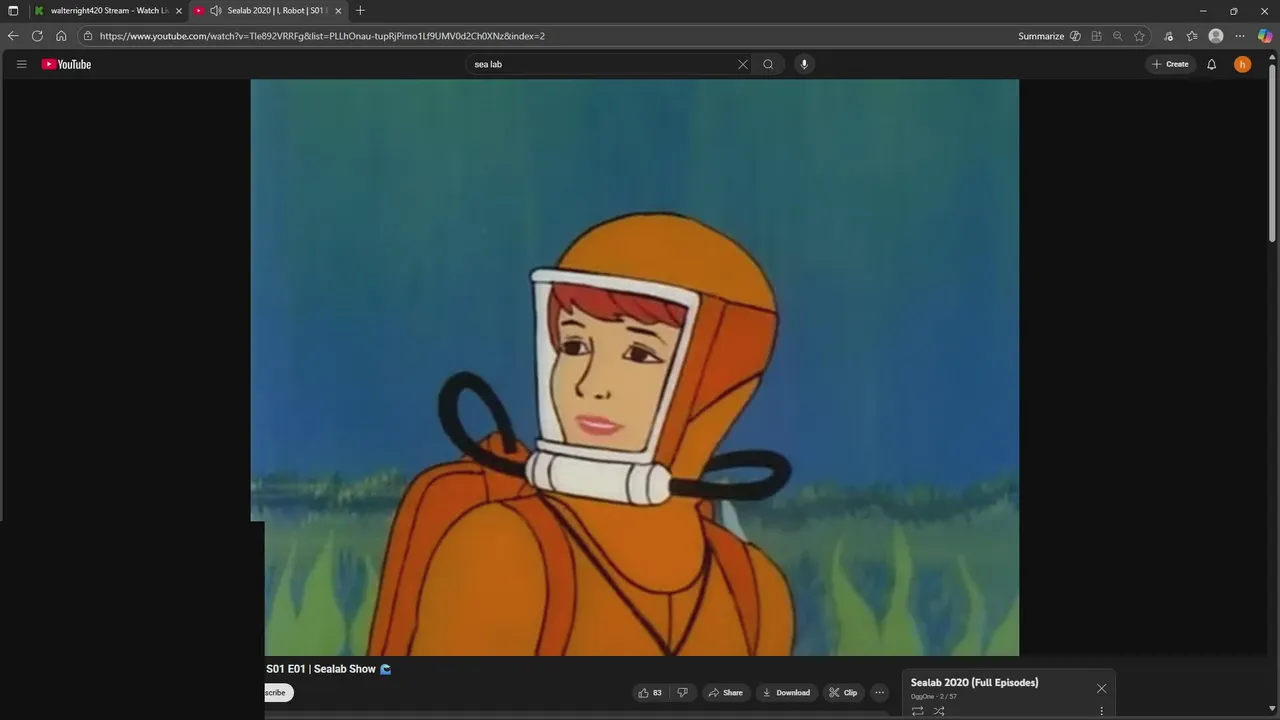Click the YouTube search magnifier button

pos(768,64)
